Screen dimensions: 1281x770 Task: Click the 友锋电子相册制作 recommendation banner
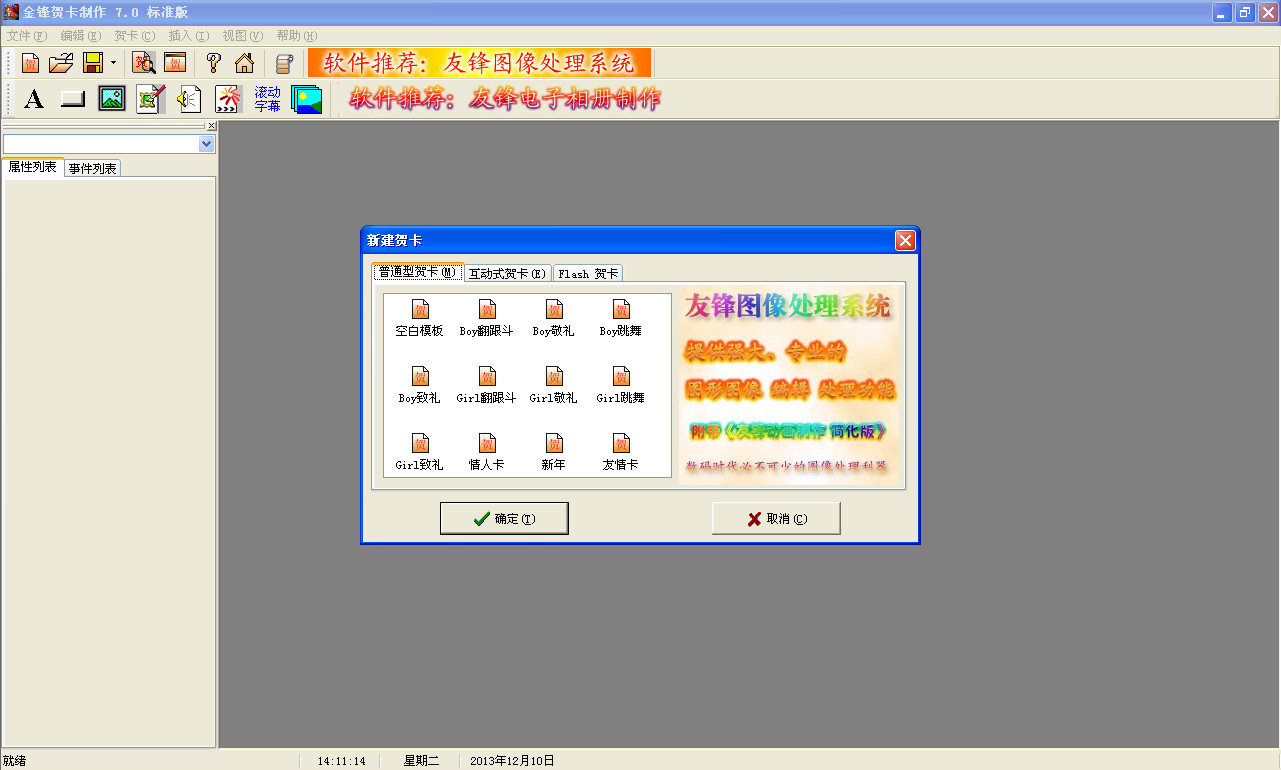(x=505, y=99)
